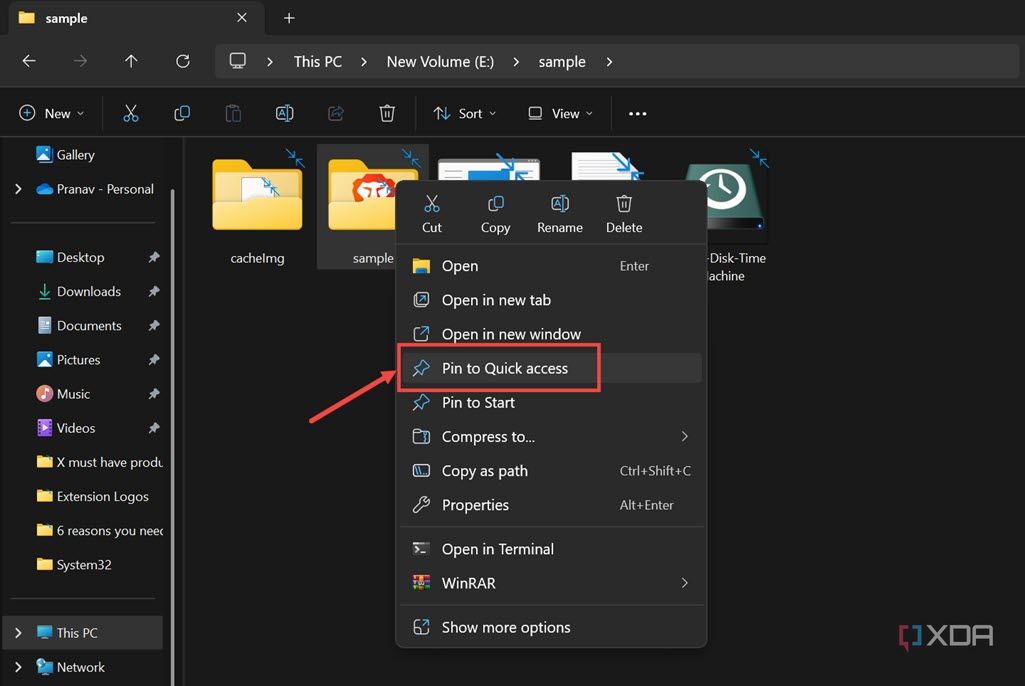Choose Delete in the context menu top row
The width and height of the screenshot is (1025, 686).
coord(624,214)
